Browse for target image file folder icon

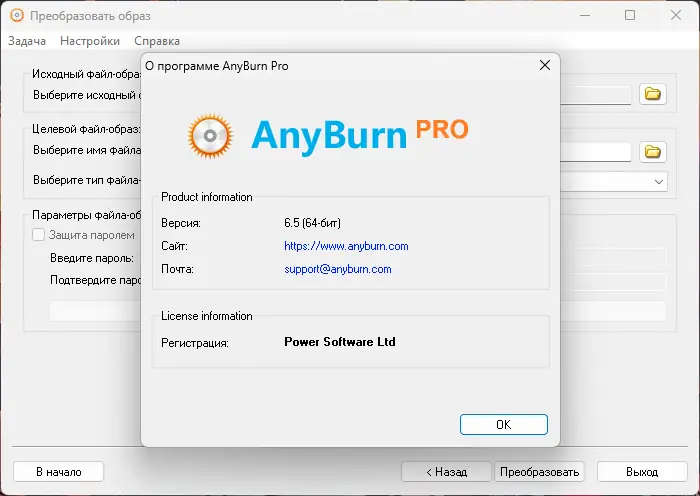pyautogui.click(x=653, y=152)
